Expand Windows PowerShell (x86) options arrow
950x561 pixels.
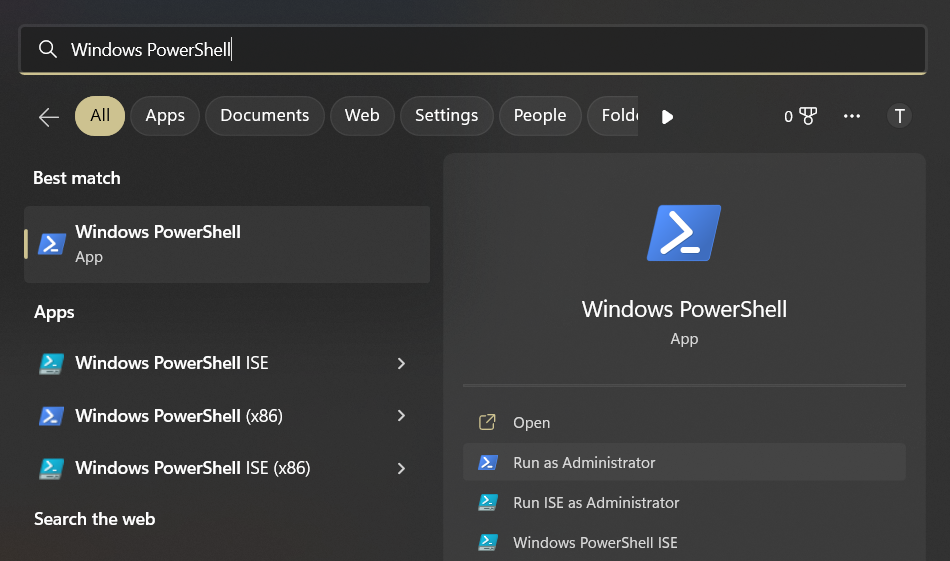(401, 416)
